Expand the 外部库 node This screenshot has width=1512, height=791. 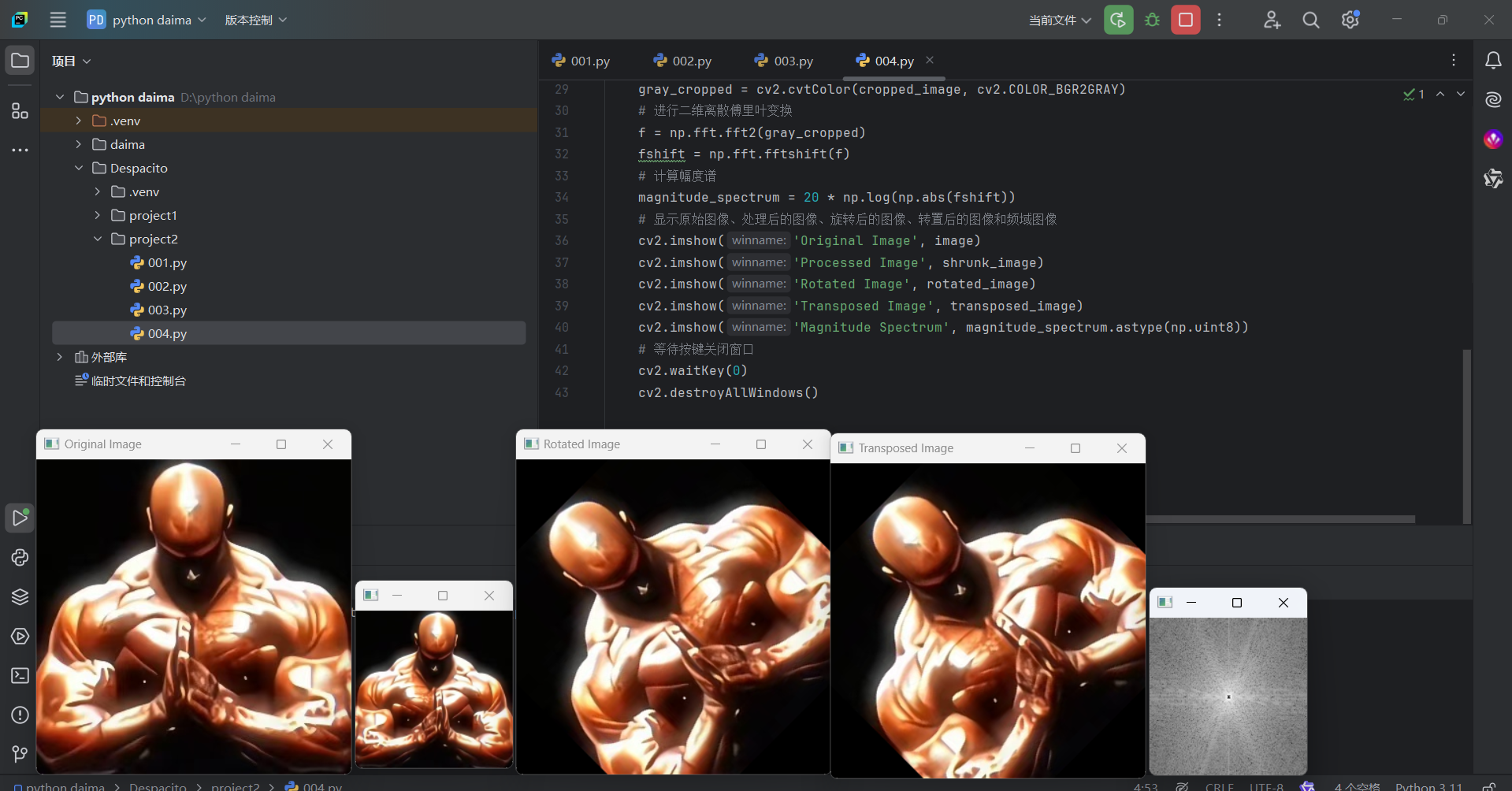(x=60, y=357)
